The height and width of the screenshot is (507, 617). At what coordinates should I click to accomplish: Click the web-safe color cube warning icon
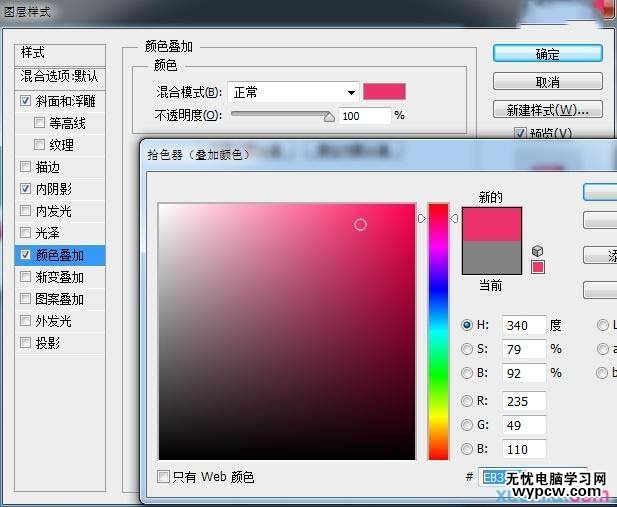tap(537, 251)
